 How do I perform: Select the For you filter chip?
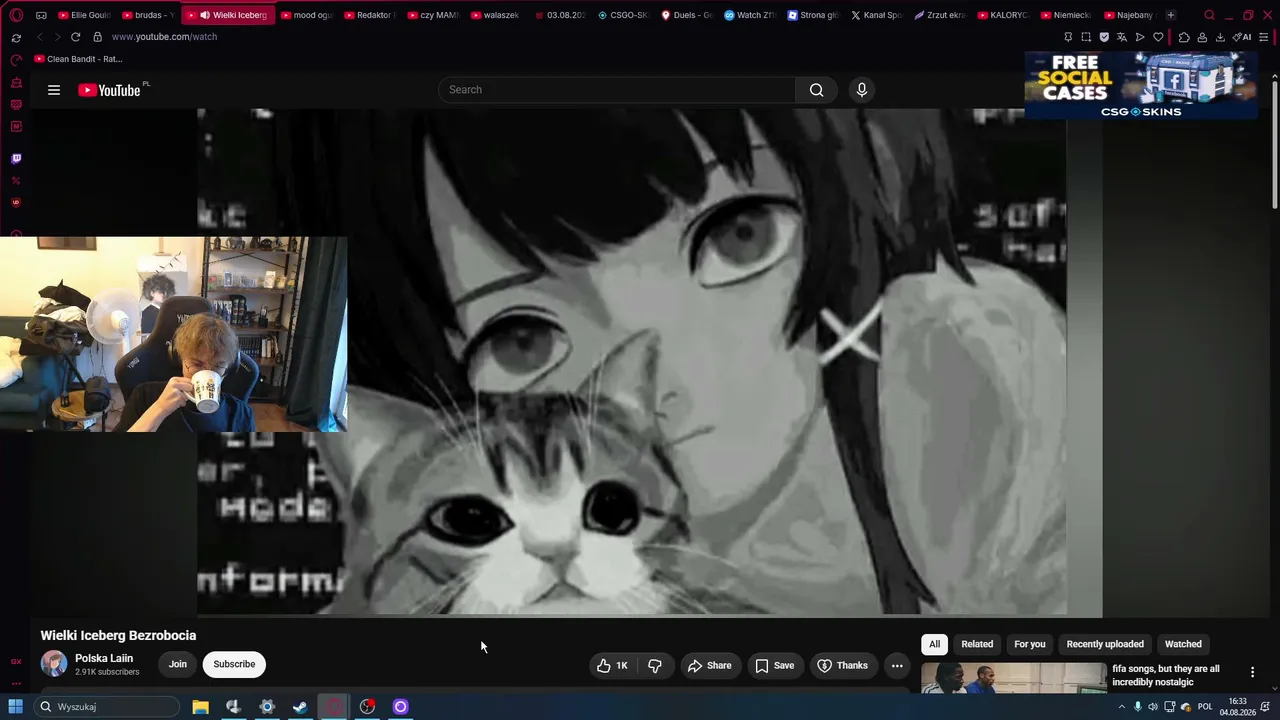(x=1030, y=644)
